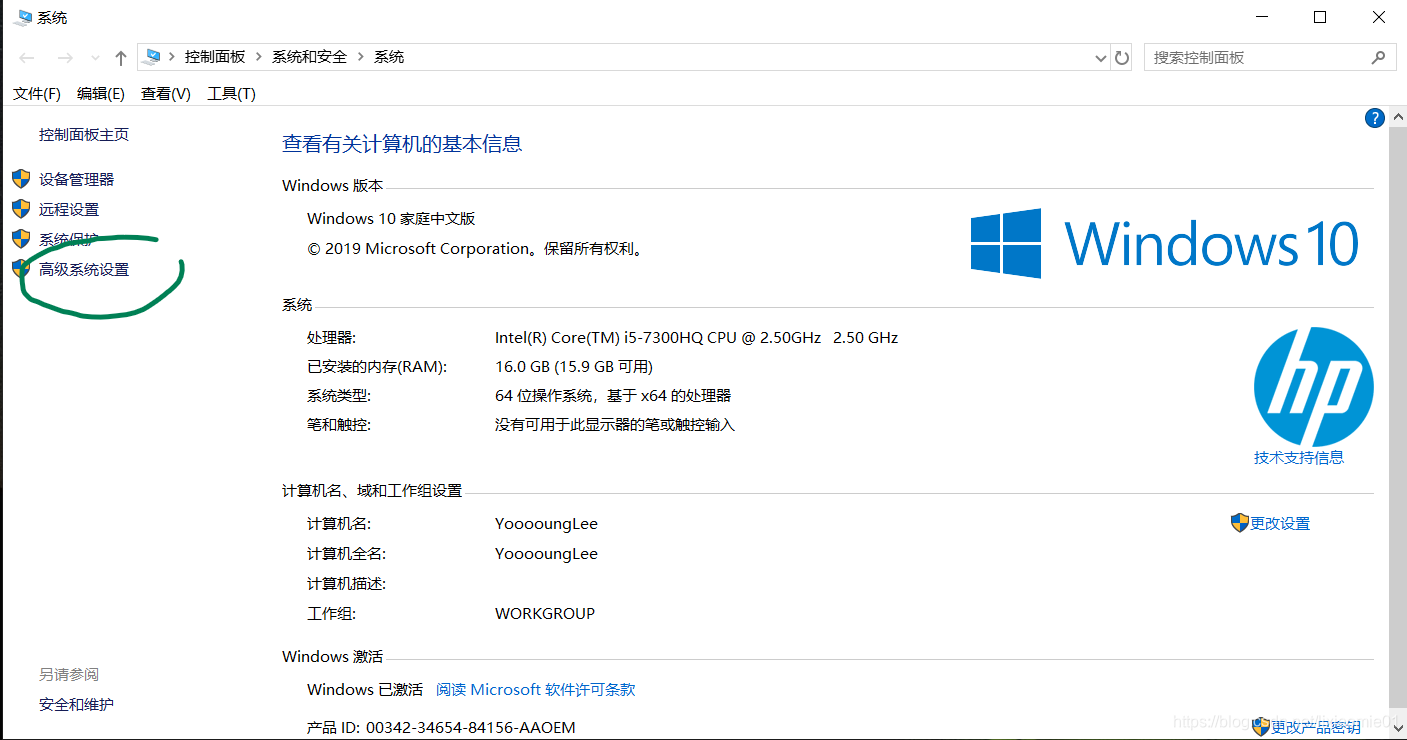Click 更改设置 link

tap(1280, 523)
